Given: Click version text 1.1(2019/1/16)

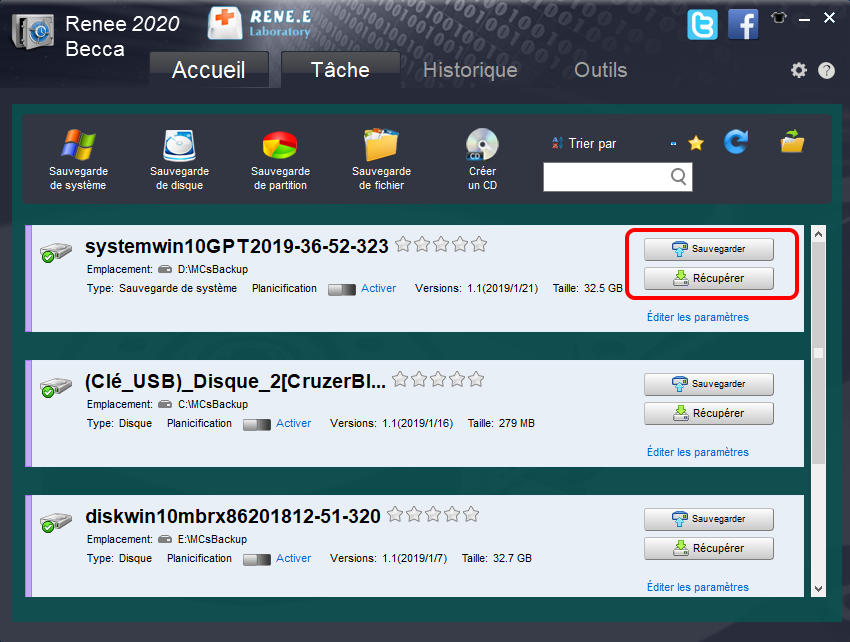Looking at the screenshot, I should coord(417,423).
